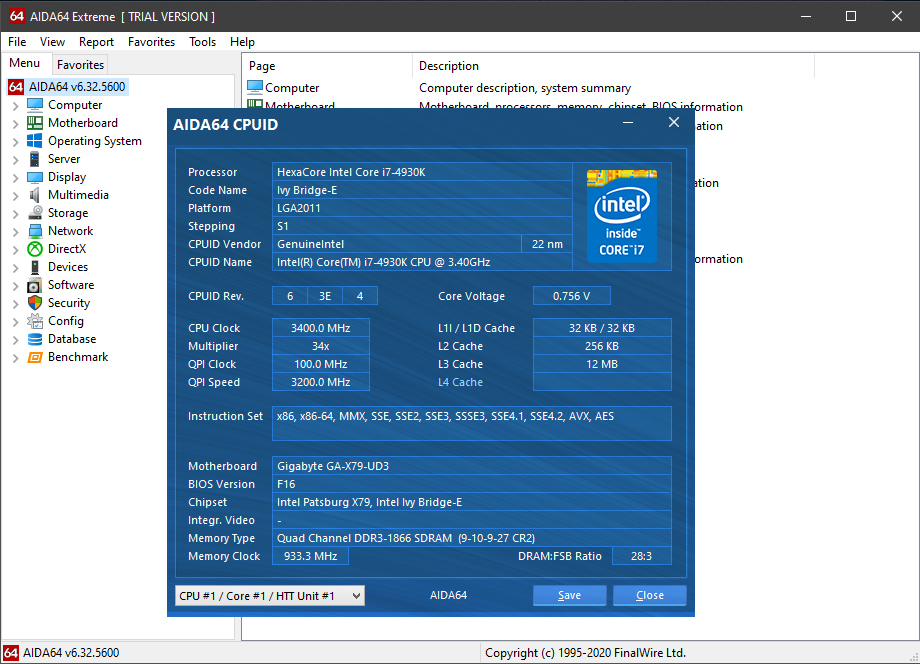Image resolution: width=920 pixels, height=664 pixels.
Task: Select the DirectX tree item
Action: coord(67,249)
